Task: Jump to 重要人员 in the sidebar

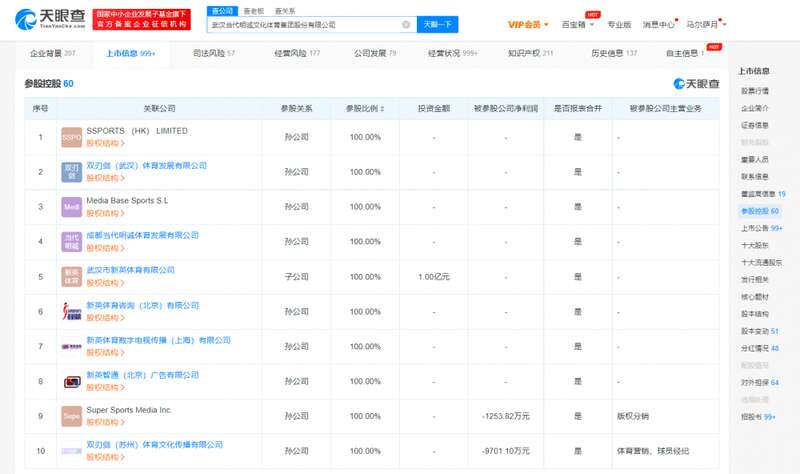Action: 755,160
